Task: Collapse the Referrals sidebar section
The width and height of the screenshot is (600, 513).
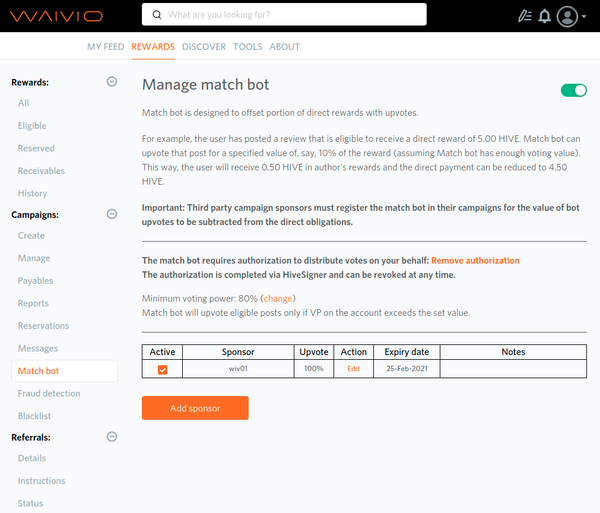Action: pyautogui.click(x=112, y=436)
